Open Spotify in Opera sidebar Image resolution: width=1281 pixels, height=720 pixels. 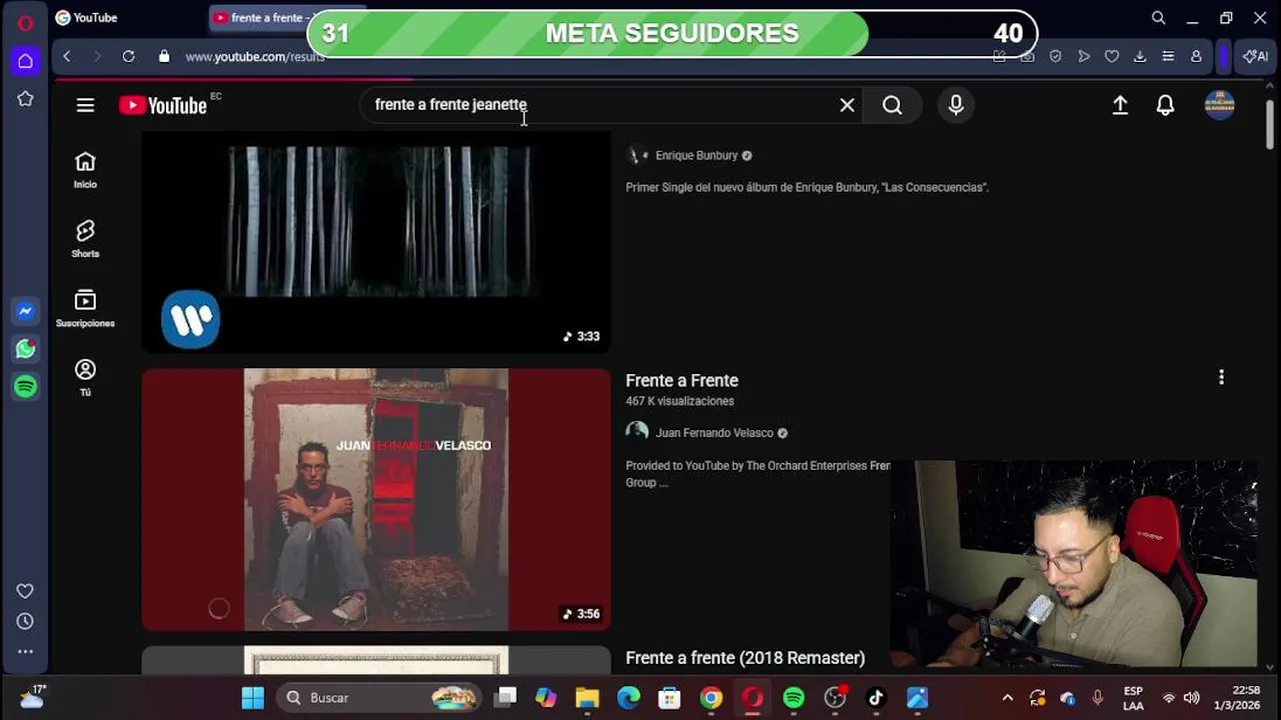click(26, 386)
